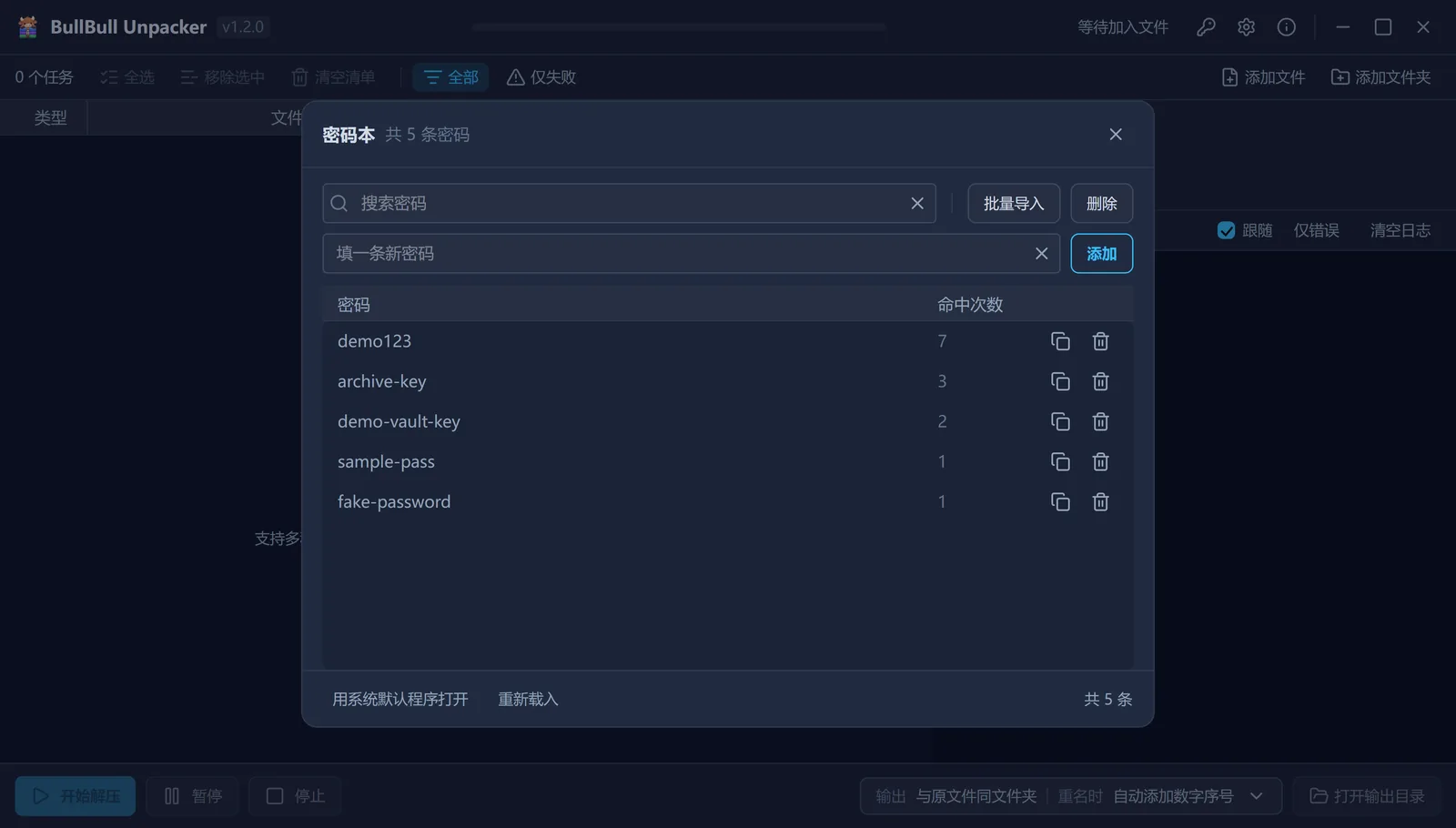Clear the new password input field
The image size is (1456, 828).
[1041, 253]
